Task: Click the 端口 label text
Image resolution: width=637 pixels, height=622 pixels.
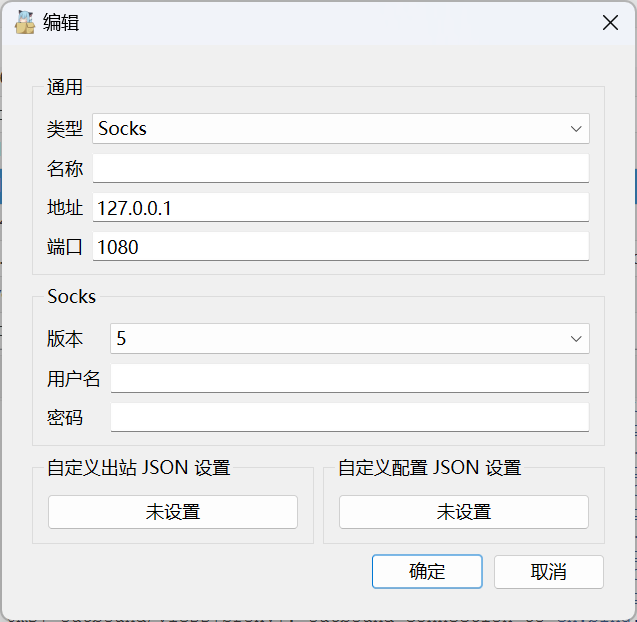Action: tap(65, 247)
